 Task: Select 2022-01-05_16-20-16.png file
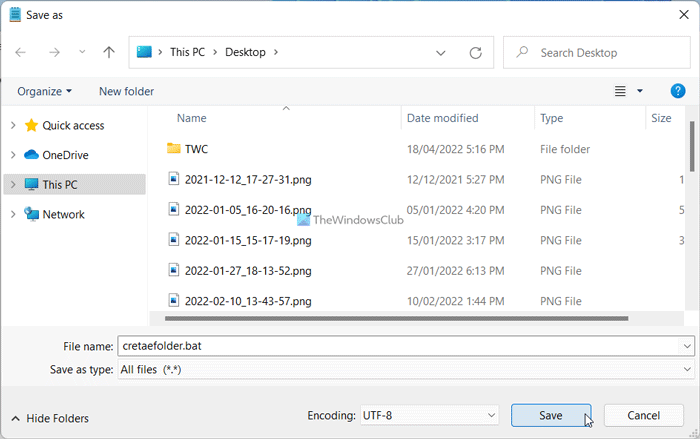click(x=248, y=210)
